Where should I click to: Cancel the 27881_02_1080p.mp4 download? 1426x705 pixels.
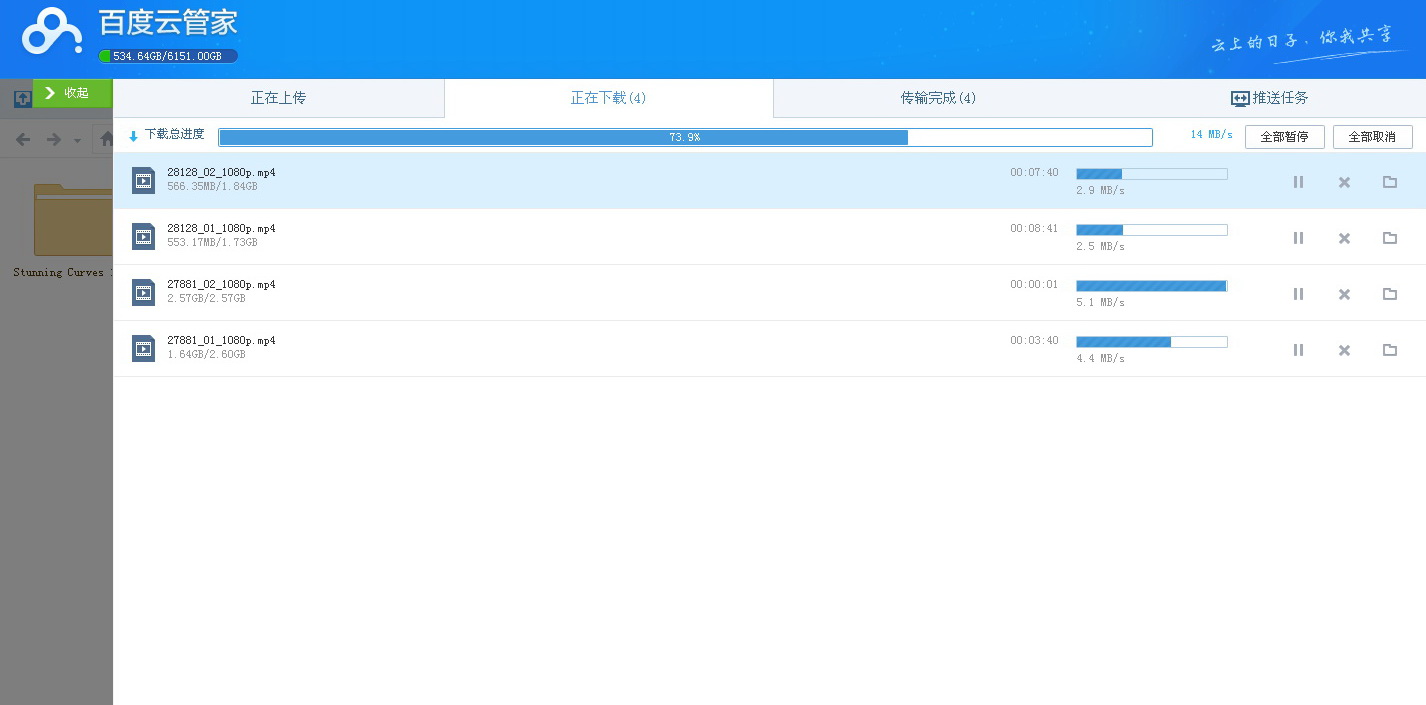tap(1344, 294)
